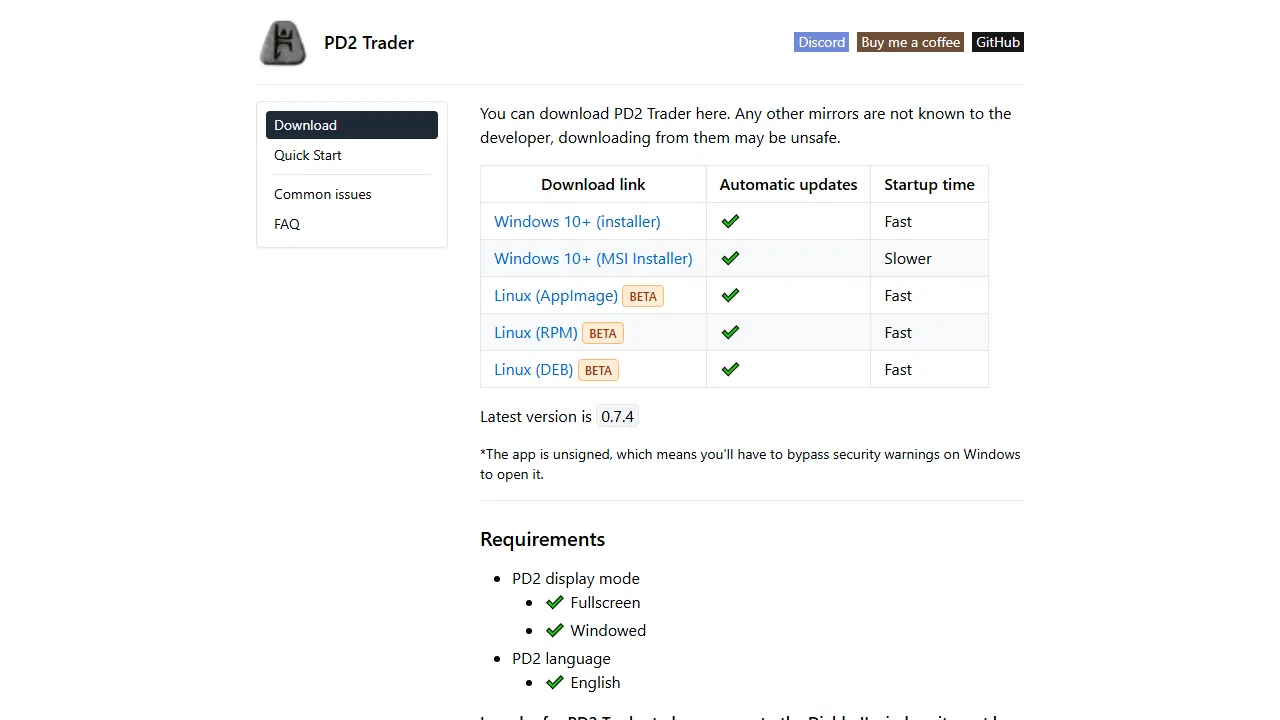The height and width of the screenshot is (720, 1280).
Task: Open the FAQ section
Action: point(287,223)
